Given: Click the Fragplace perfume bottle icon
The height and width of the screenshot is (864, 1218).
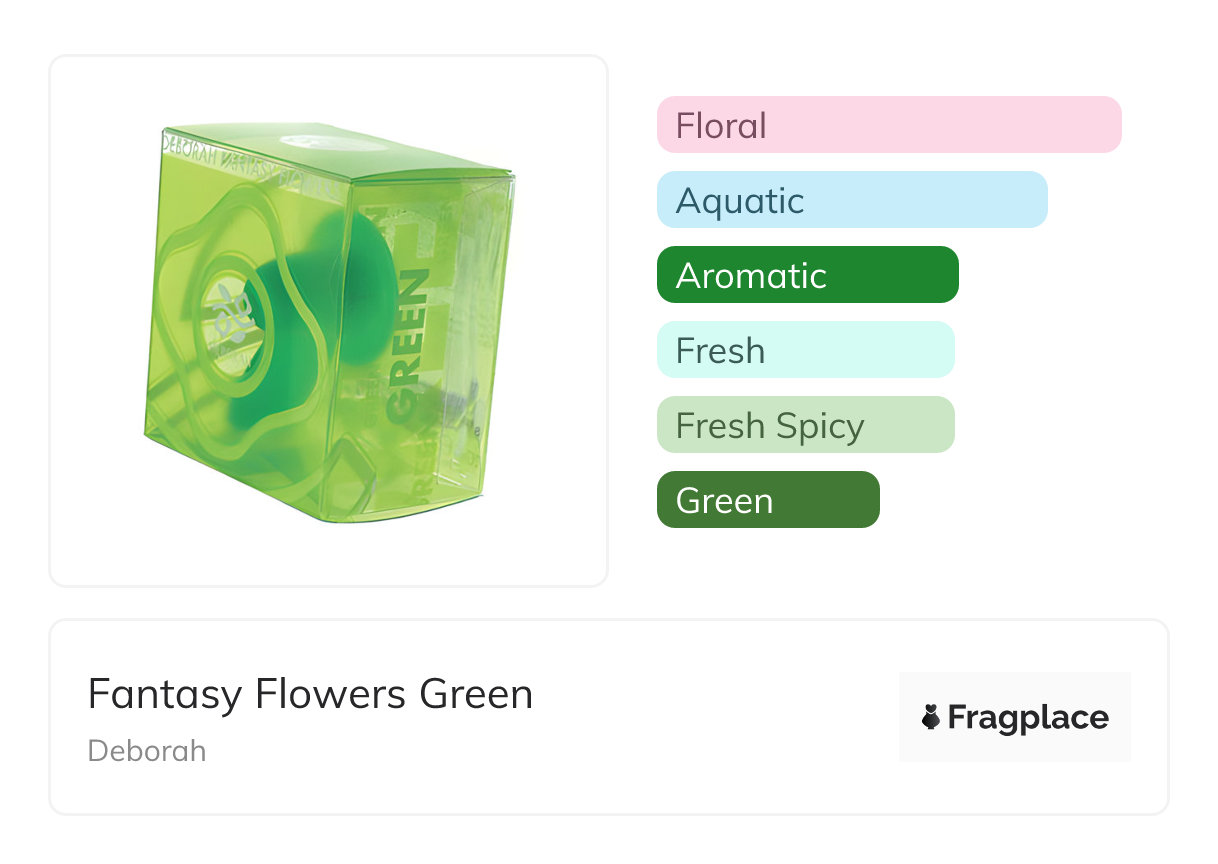Looking at the screenshot, I should pos(931,717).
